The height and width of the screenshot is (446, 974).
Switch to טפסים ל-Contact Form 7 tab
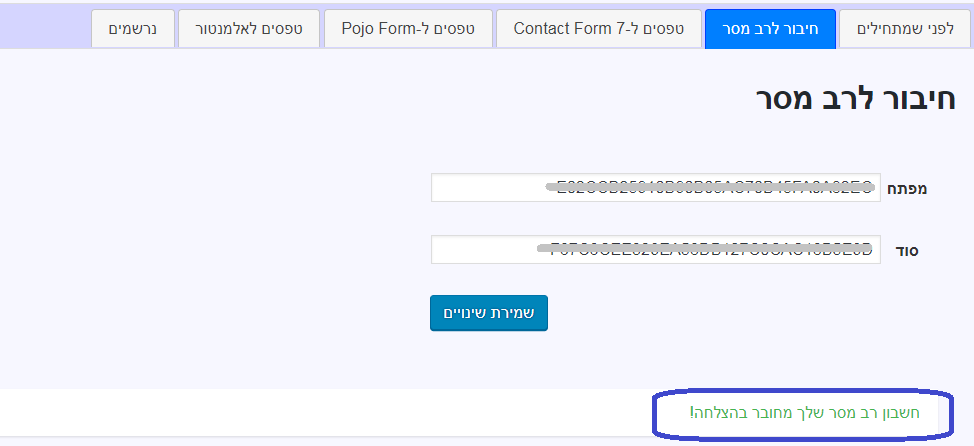click(598, 29)
